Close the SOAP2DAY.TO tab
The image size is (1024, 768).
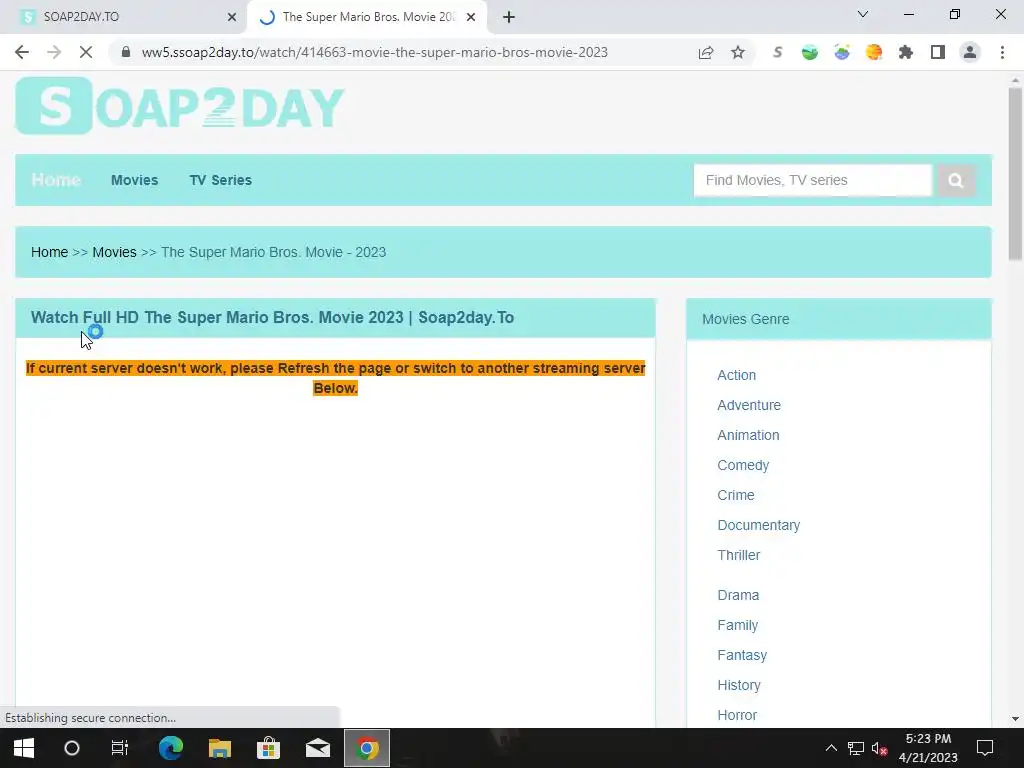[x=232, y=17]
